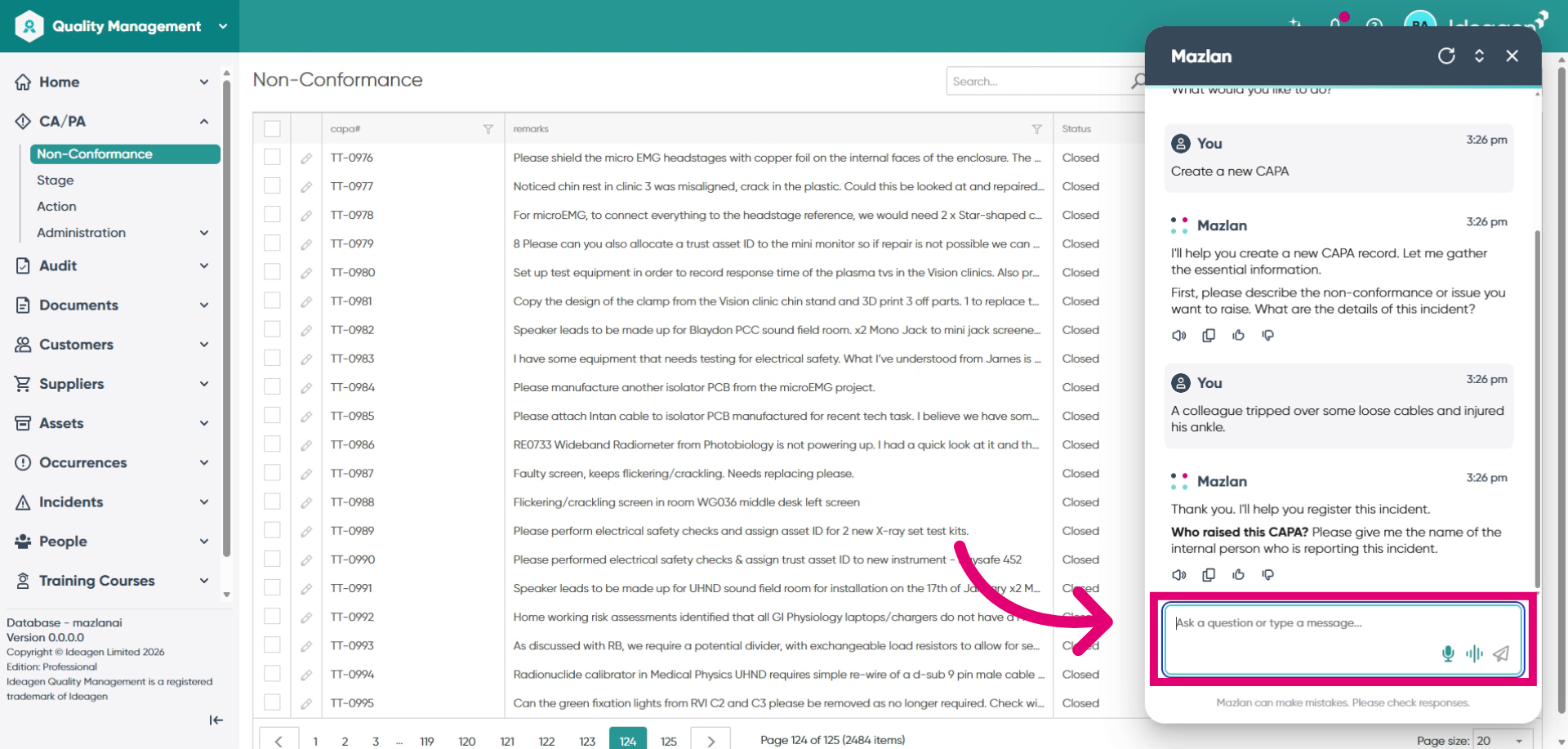The image size is (1568, 749).
Task: Click the Search field in Non-Conformance
Action: (1037, 81)
